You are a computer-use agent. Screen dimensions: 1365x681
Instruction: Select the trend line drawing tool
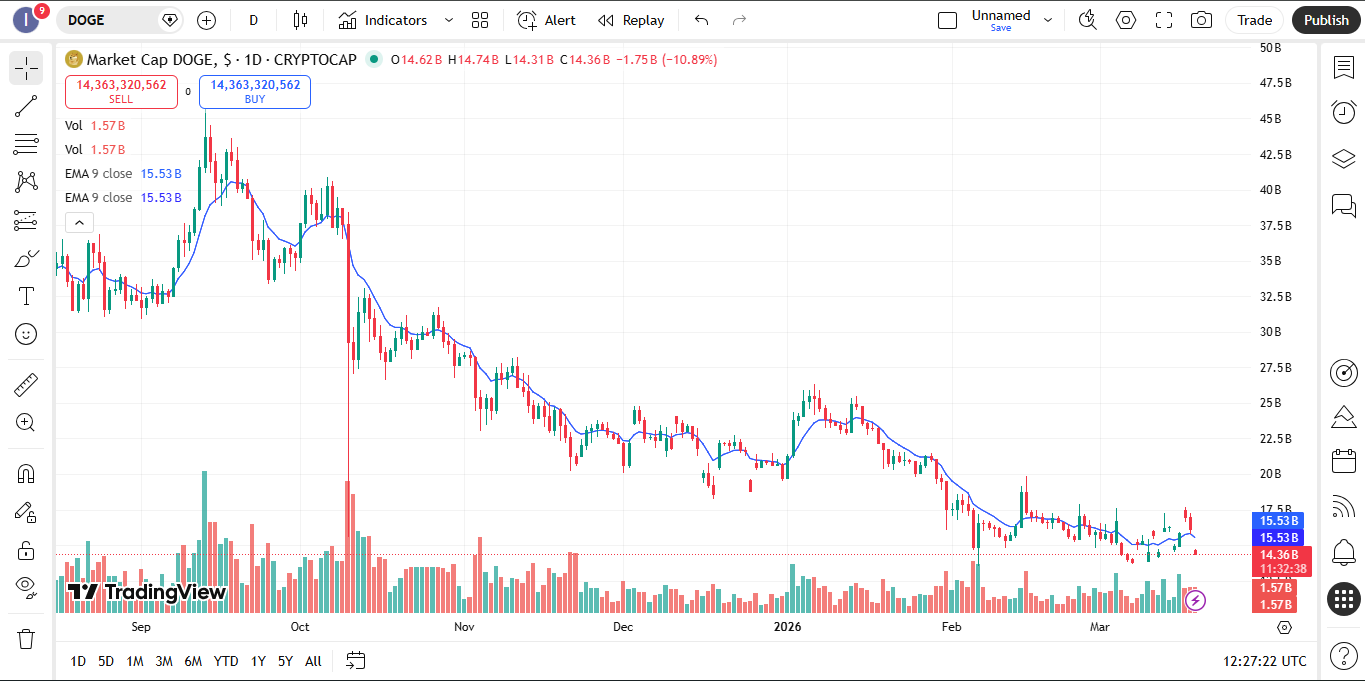(x=26, y=106)
